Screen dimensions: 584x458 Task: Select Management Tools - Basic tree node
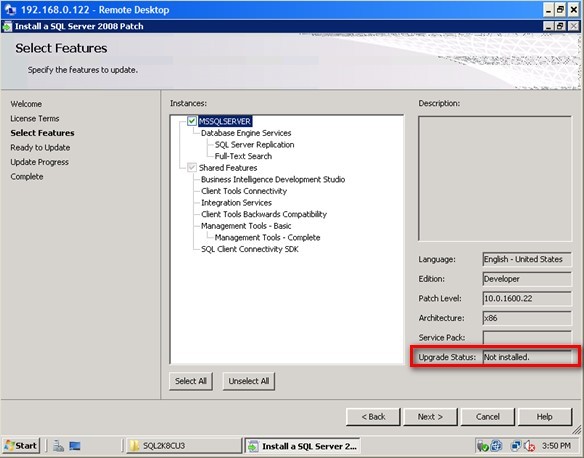[246, 226]
